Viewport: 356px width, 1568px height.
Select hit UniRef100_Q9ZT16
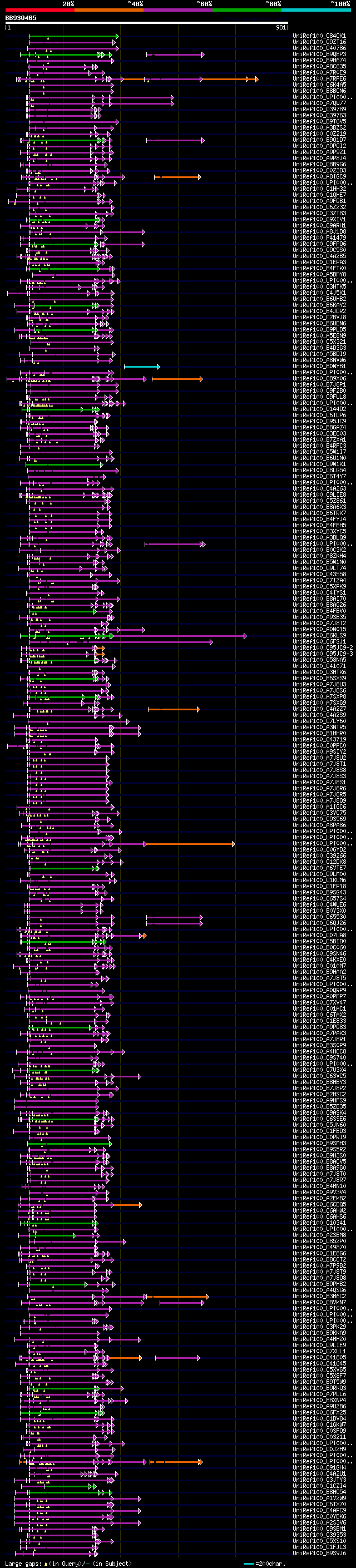coord(319,42)
